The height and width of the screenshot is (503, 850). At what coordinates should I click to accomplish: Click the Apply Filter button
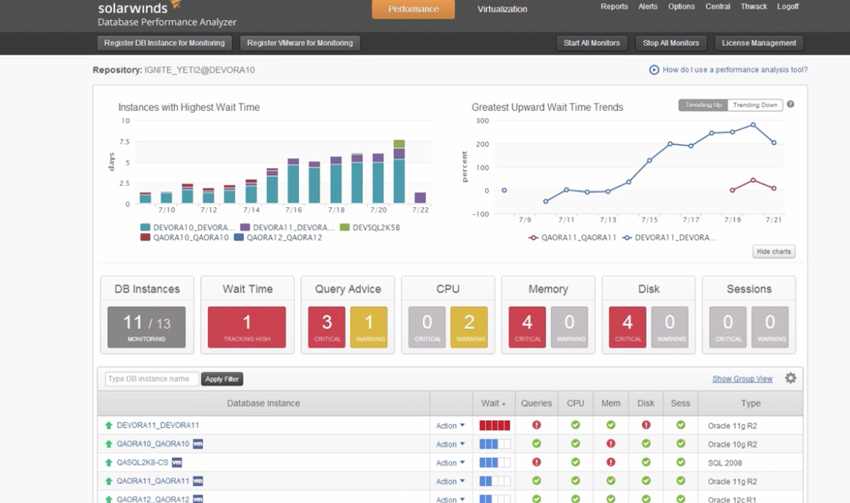(222, 379)
